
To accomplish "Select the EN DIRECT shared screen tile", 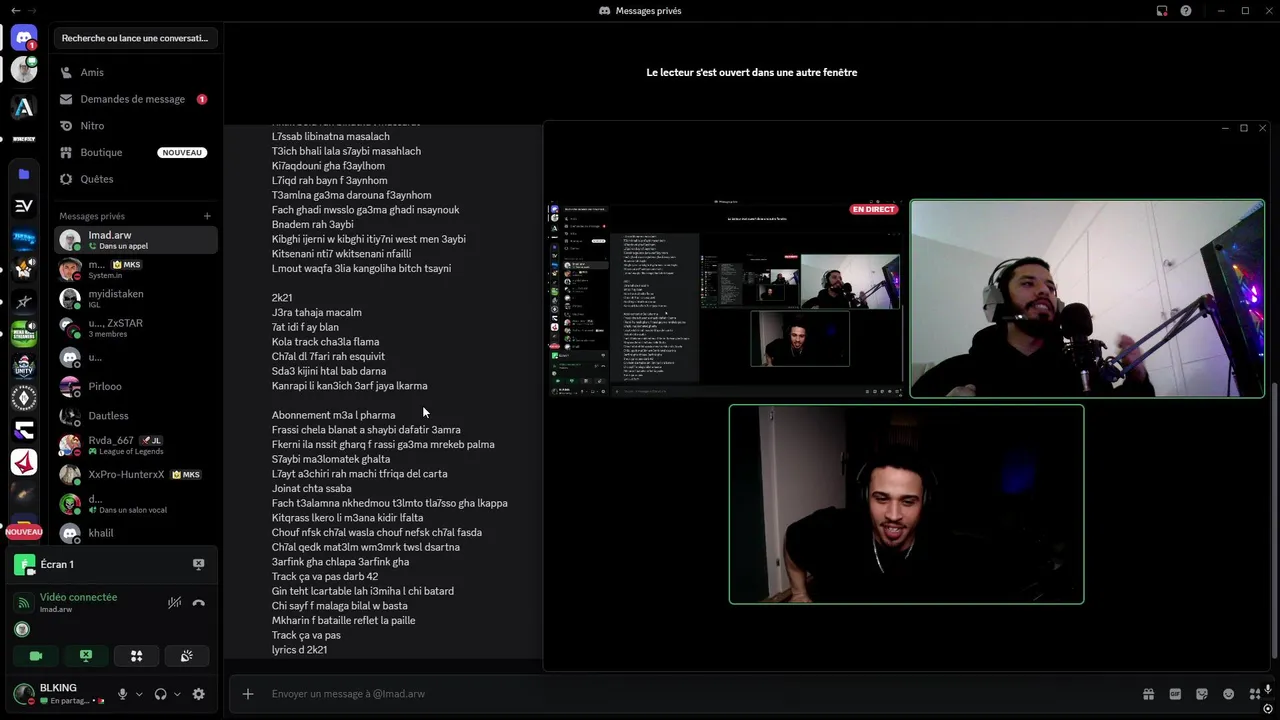I will [x=726, y=298].
